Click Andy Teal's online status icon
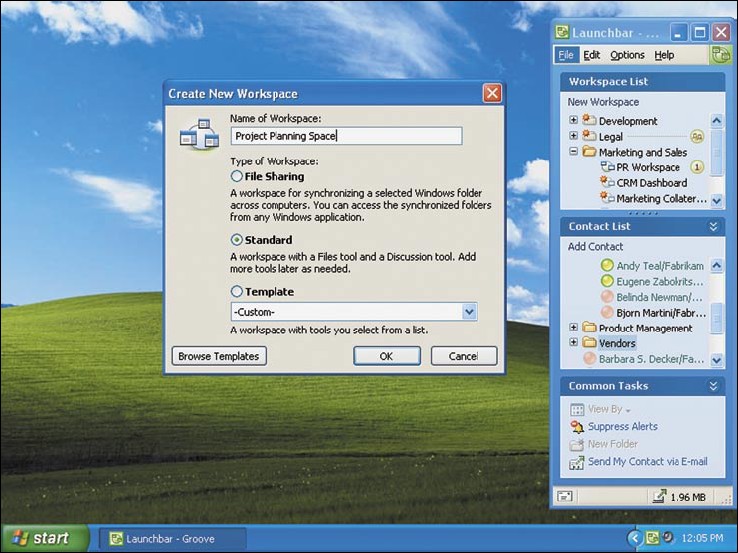738x553 pixels. click(x=606, y=266)
